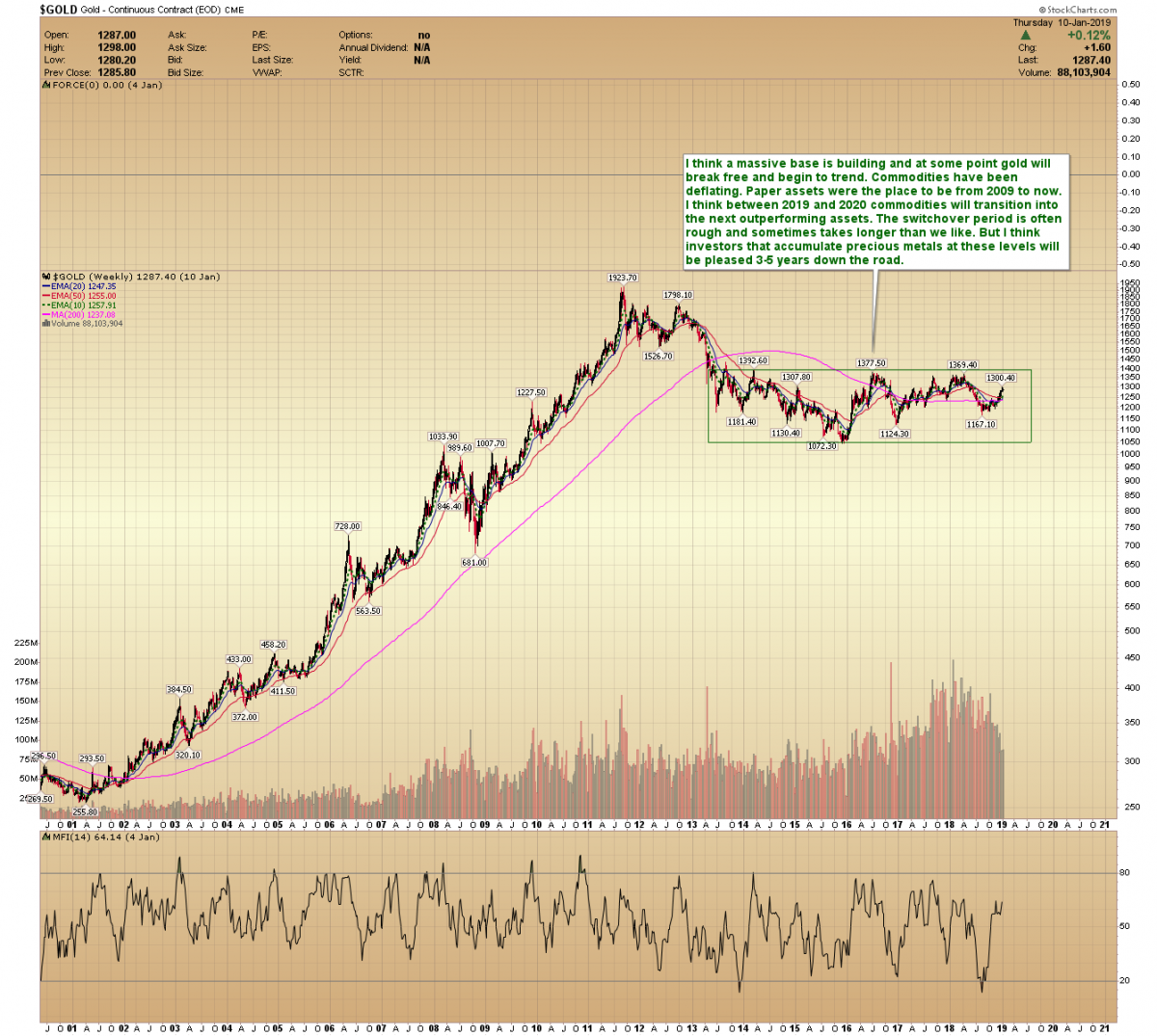This screenshot has width=1157, height=1036.
Task: Click the 681.00 price low label
Action: pyautogui.click(x=474, y=562)
